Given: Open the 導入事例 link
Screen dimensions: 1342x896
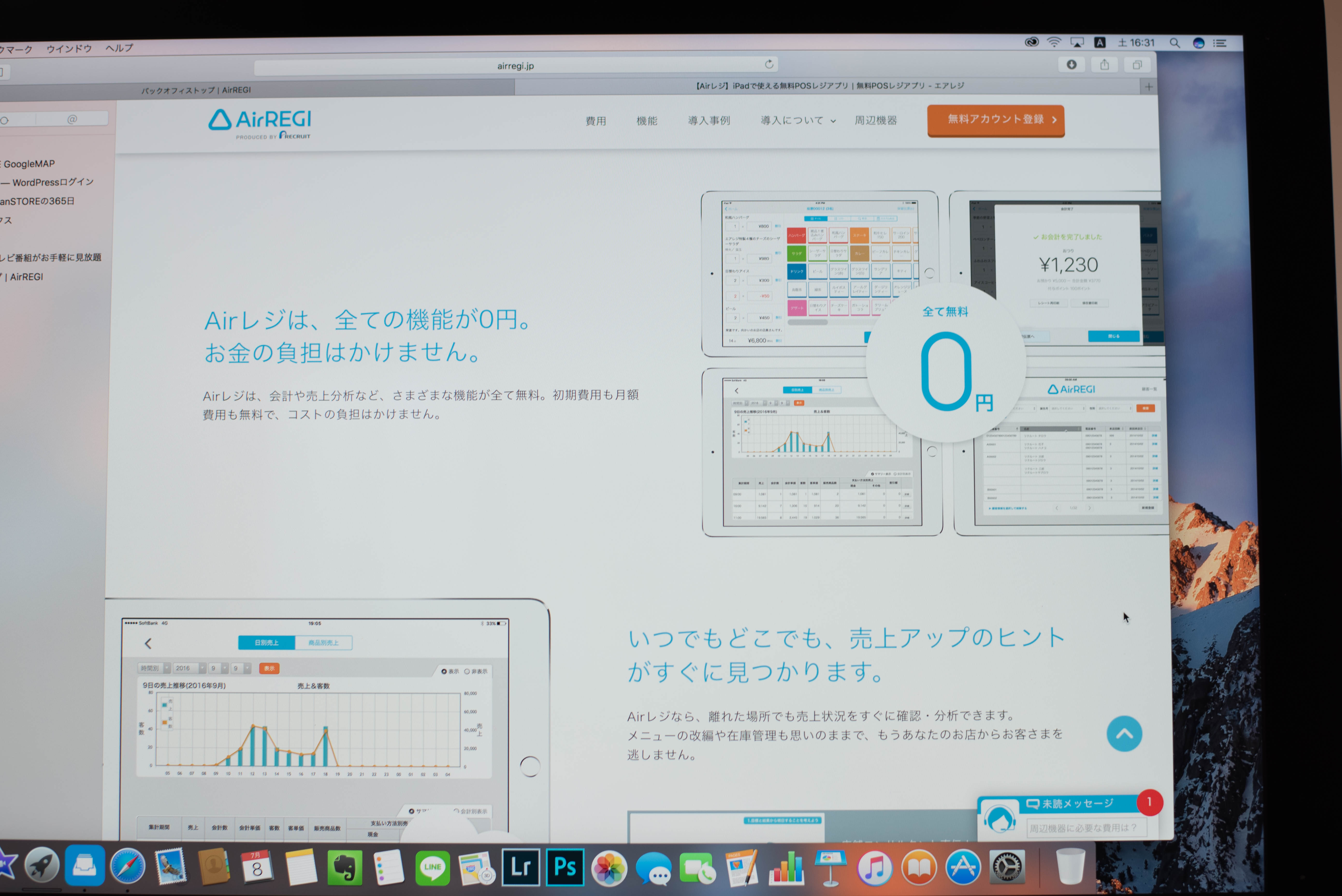Looking at the screenshot, I should tap(709, 121).
